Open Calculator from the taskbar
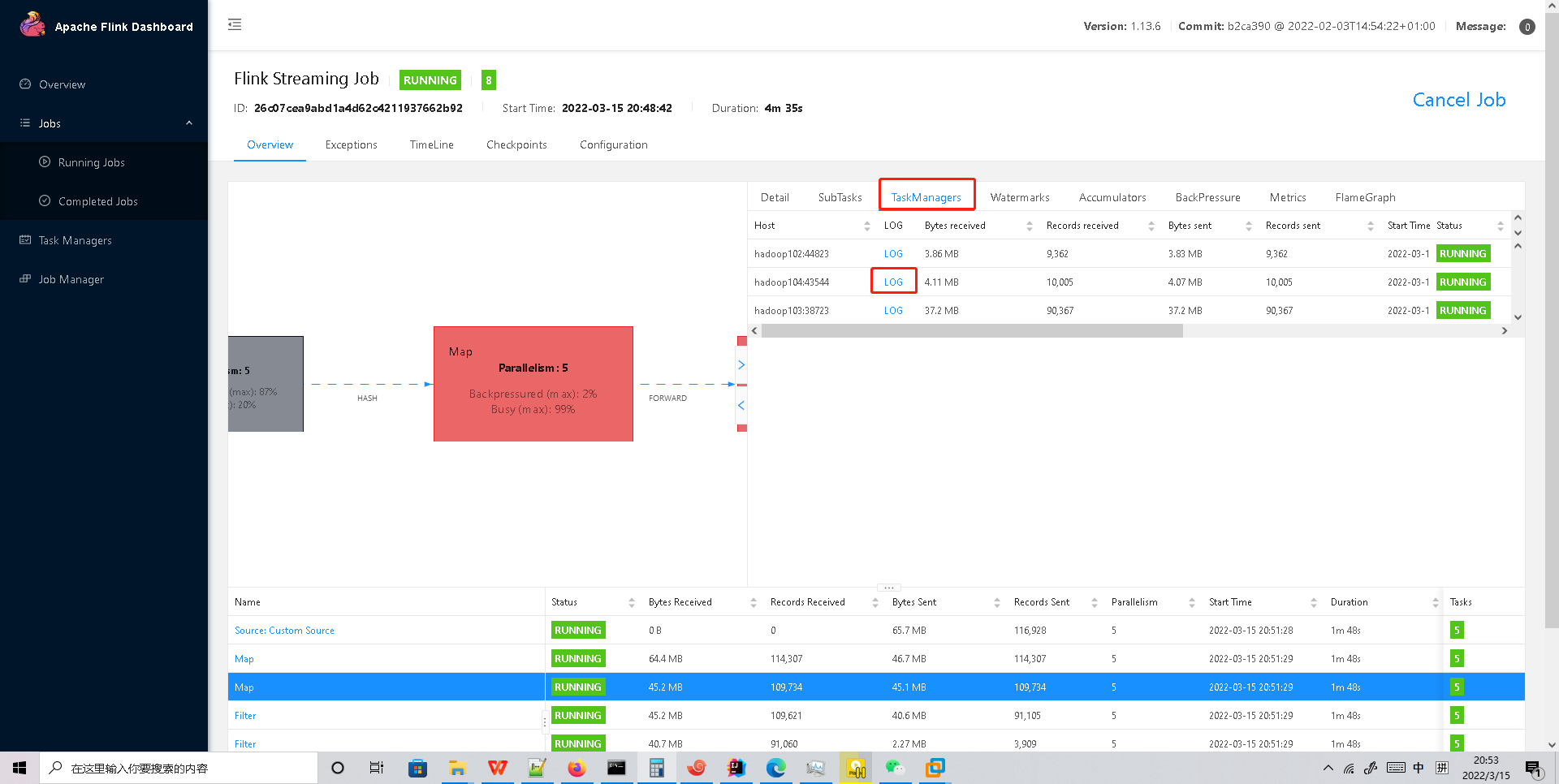Viewport: 1559px width, 784px height. (656, 768)
